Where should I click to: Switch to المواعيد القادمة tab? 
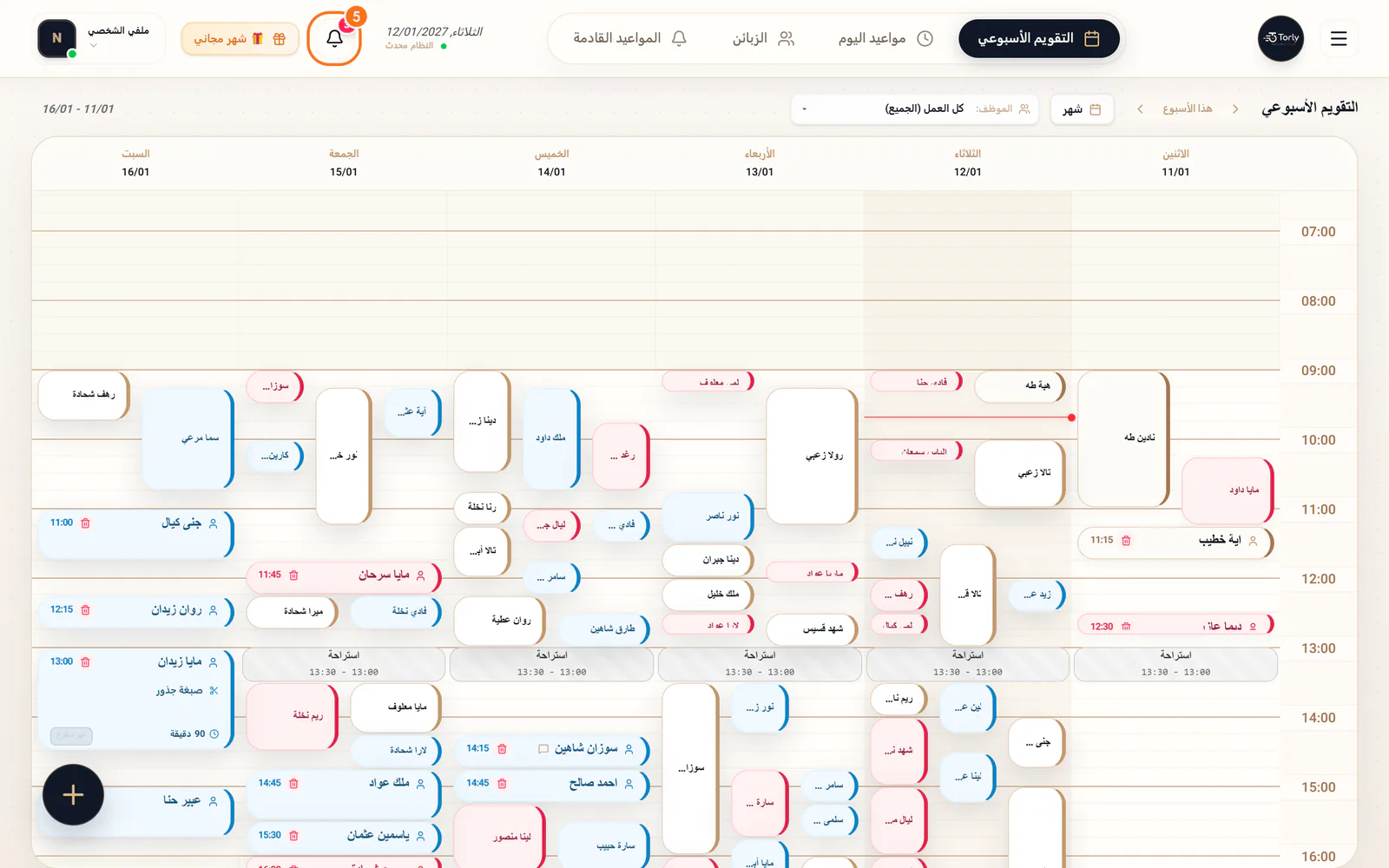[630, 38]
